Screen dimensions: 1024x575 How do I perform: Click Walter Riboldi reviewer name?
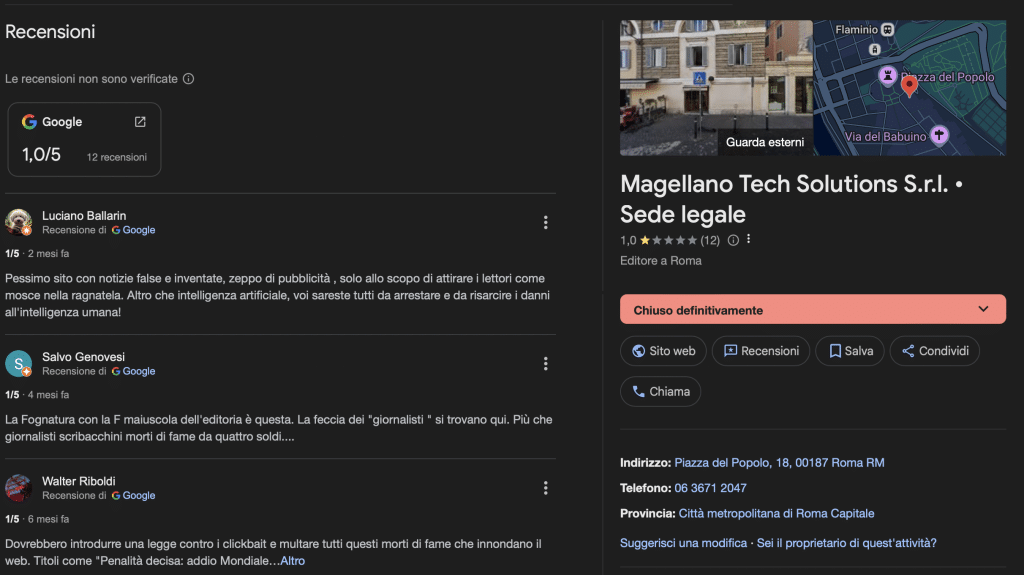point(78,481)
